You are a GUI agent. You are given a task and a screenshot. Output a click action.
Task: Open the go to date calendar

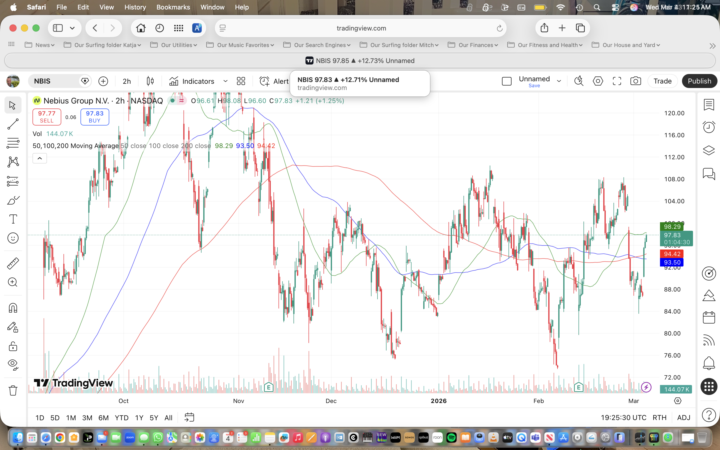tap(189, 417)
